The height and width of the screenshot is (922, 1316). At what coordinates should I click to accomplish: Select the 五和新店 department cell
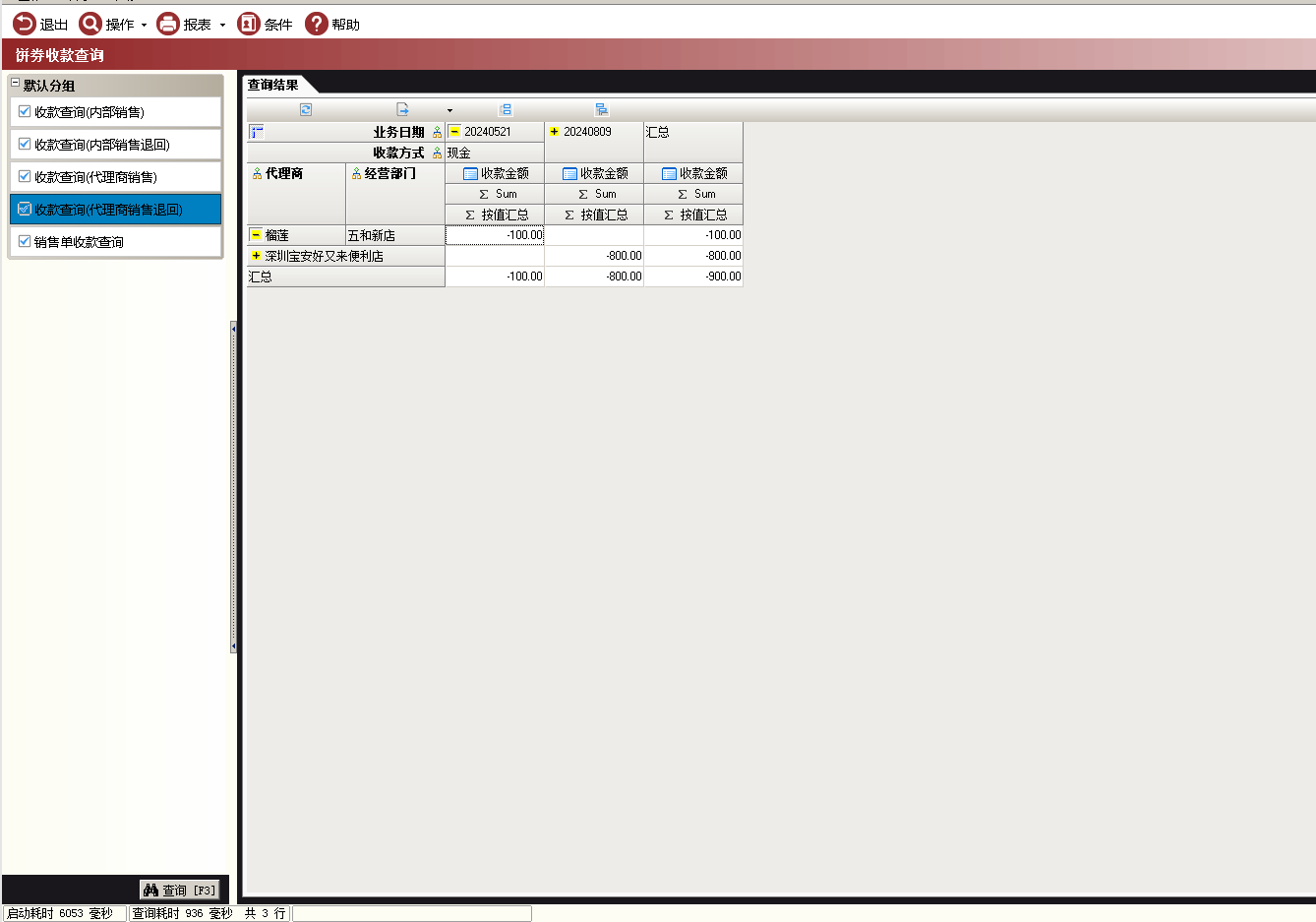395,235
